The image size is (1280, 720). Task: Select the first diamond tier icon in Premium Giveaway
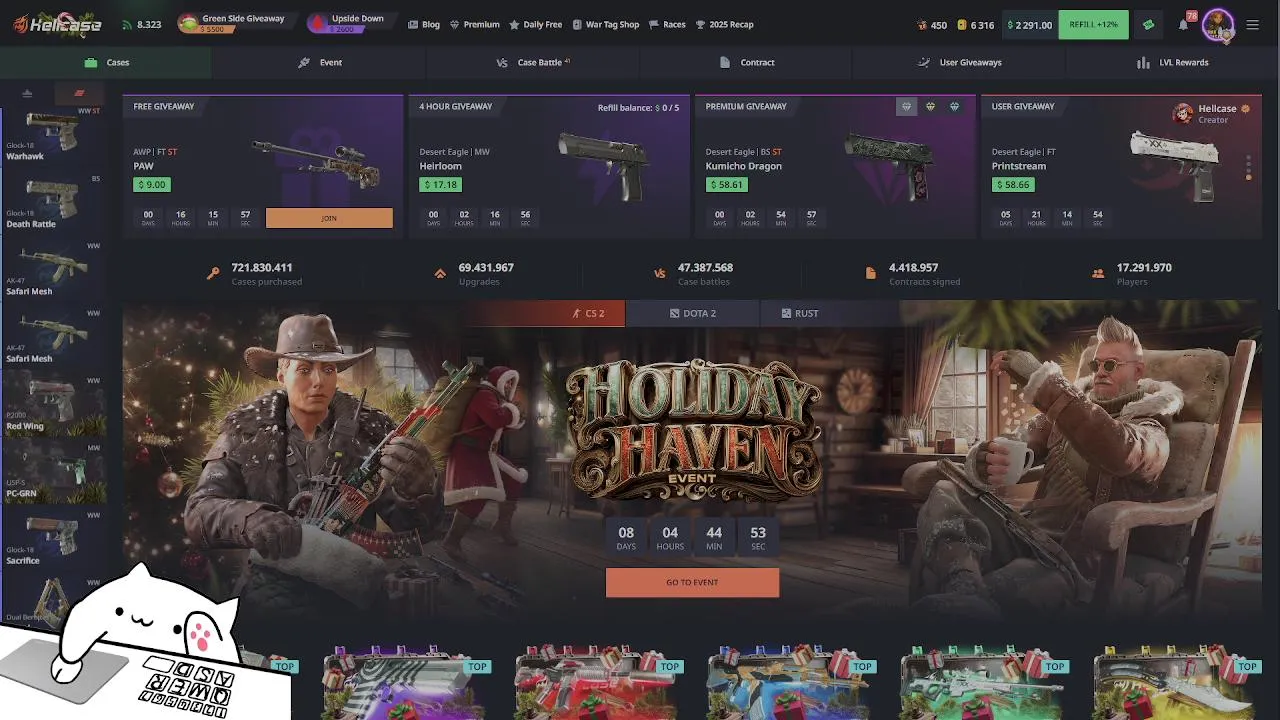tap(906, 106)
